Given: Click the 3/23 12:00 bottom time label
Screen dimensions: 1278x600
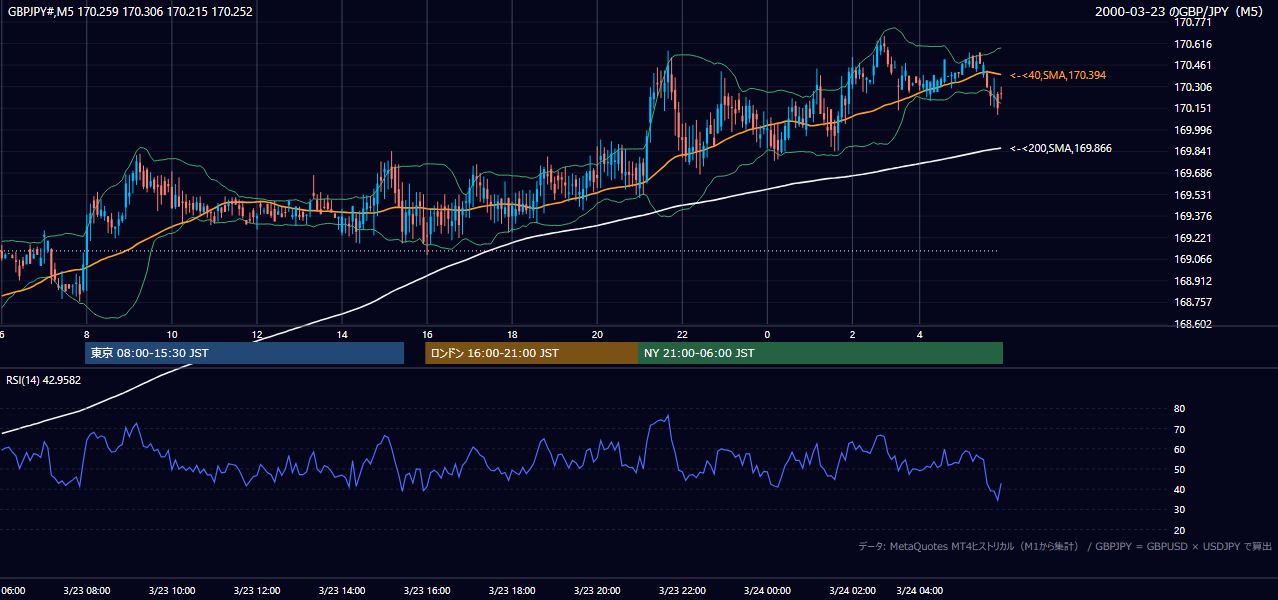Looking at the screenshot, I should (x=257, y=590).
